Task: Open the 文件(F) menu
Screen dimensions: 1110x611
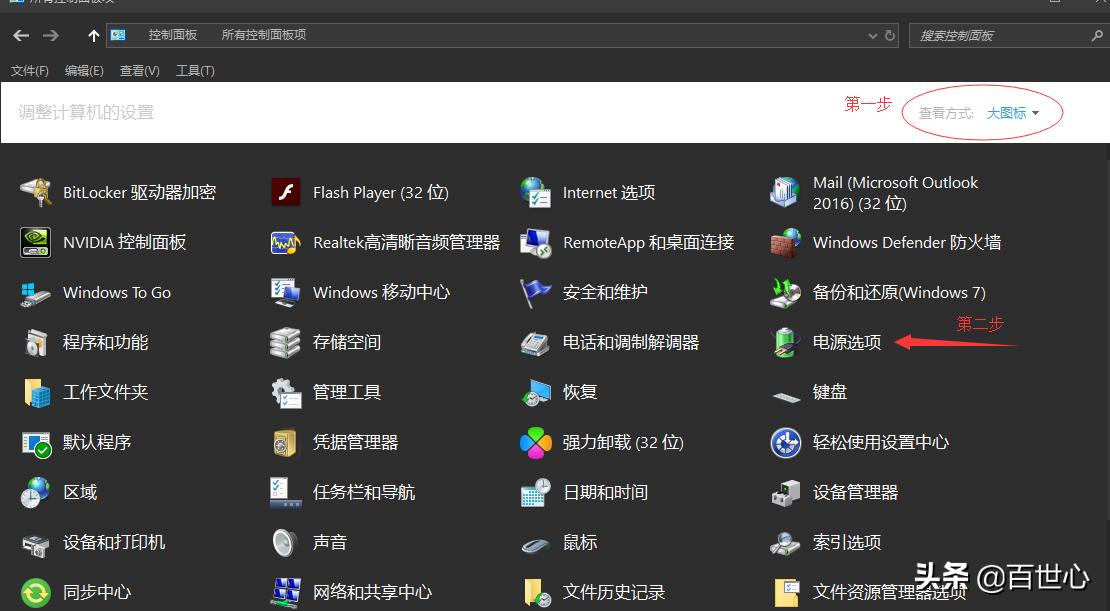Action: (29, 70)
